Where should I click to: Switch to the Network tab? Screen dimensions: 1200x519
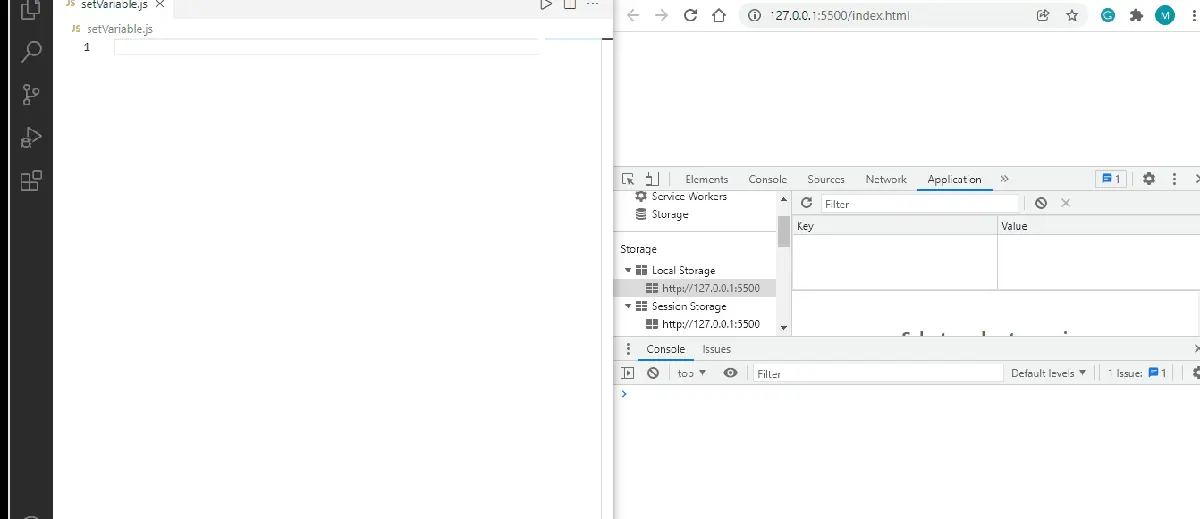coord(886,179)
